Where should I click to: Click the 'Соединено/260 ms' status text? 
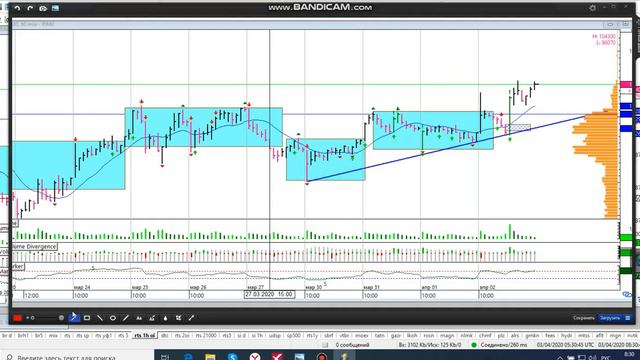click(504, 345)
